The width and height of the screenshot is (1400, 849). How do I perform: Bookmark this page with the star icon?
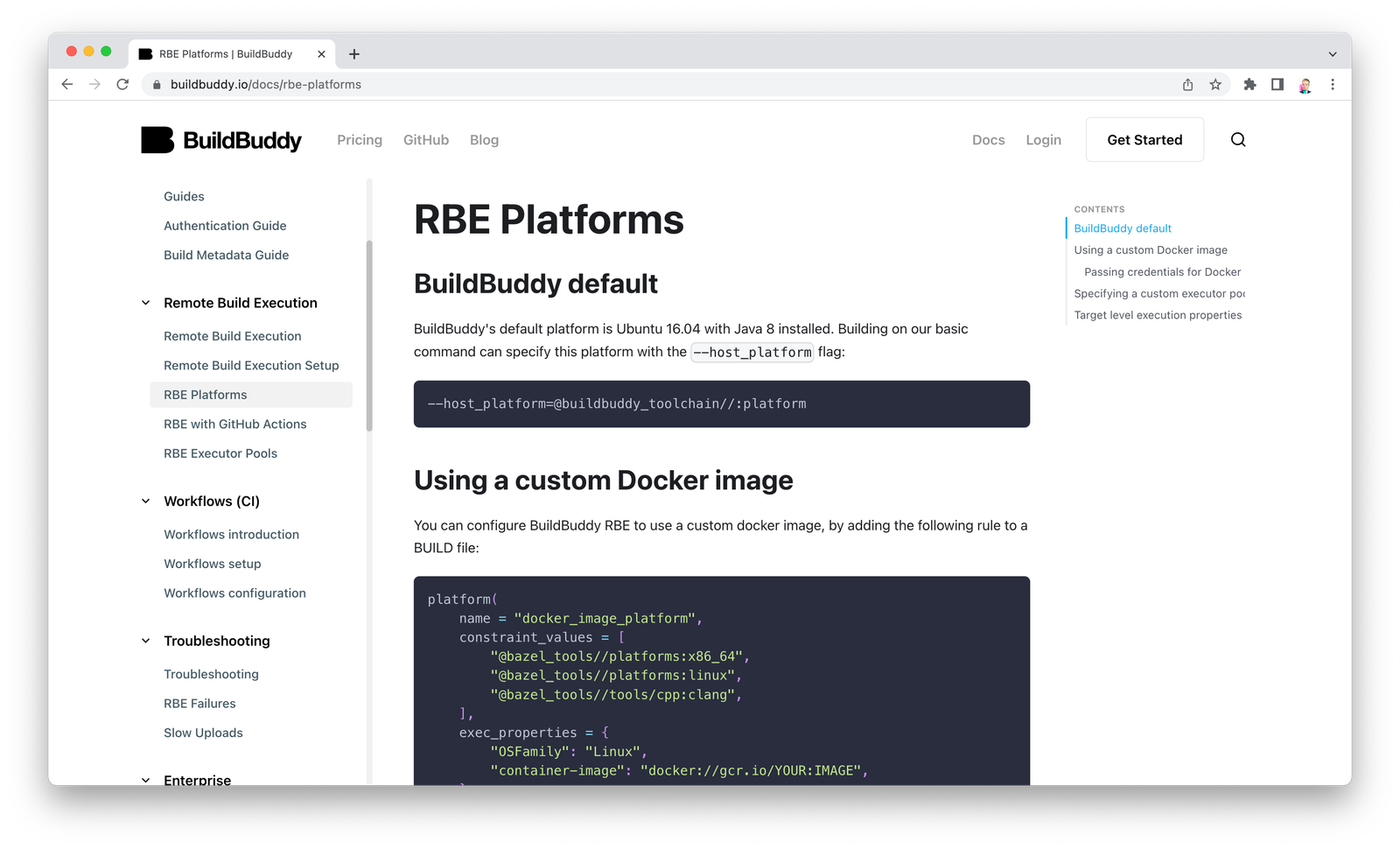point(1214,85)
